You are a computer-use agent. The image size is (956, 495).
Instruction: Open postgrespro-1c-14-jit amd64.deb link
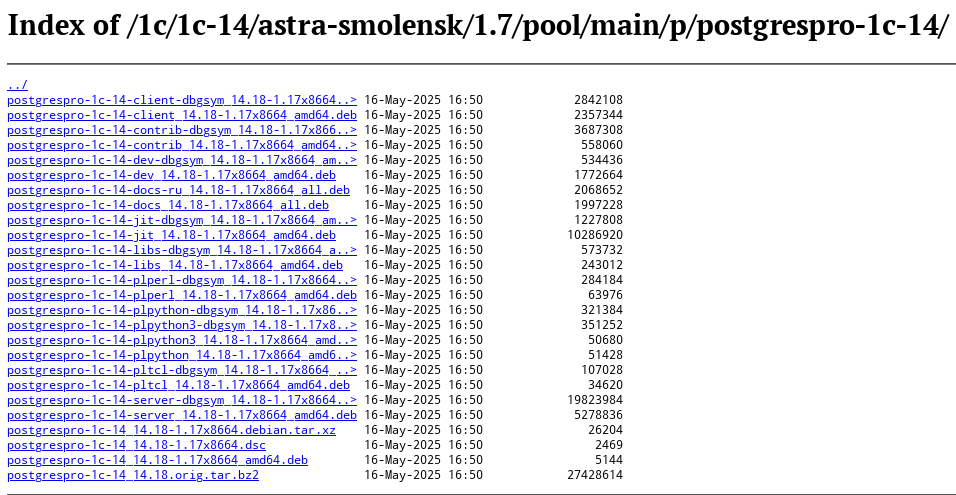[171, 235]
